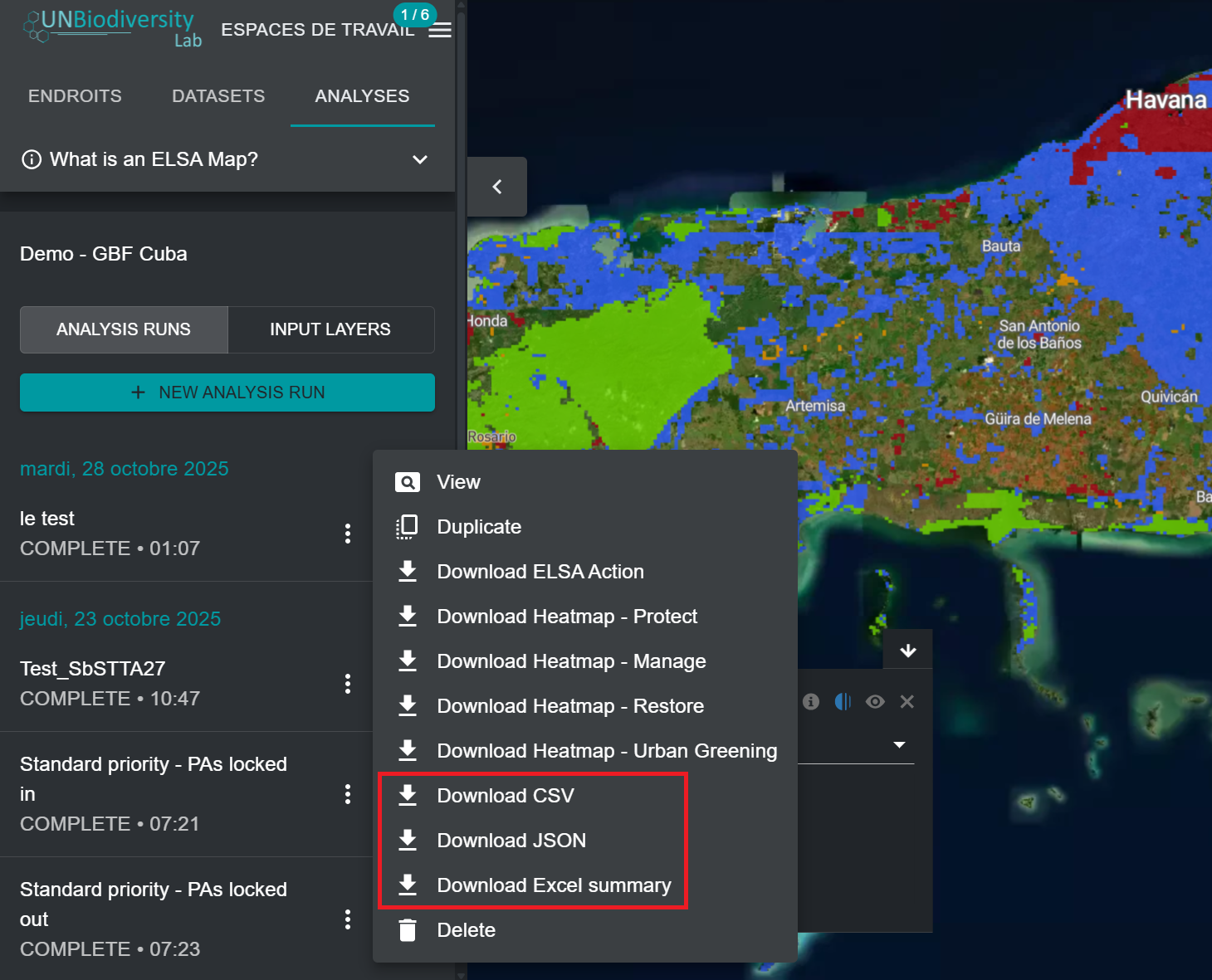The width and height of the screenshot is (1212, 980).
Task: Click the New Analysis Run button
Action: coord(227,392)
